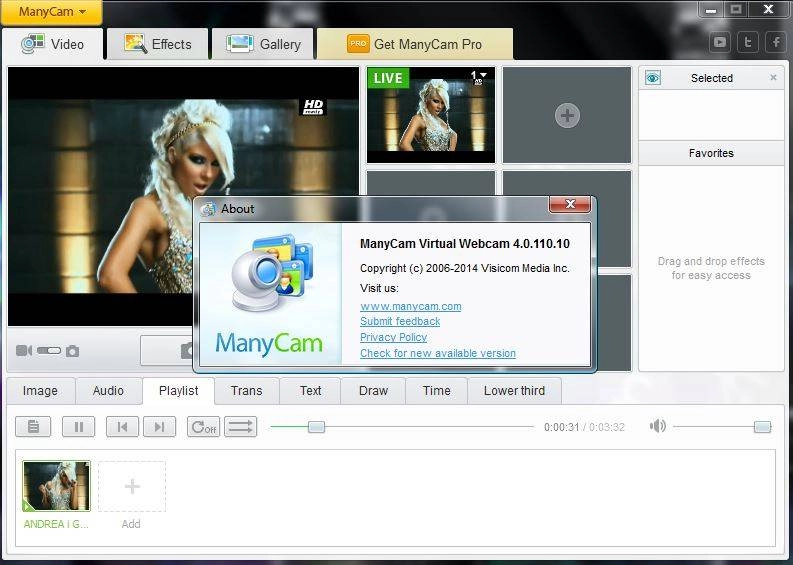Click the Submit feedback link
This screenshot has height=565, width=793.
point(400,321)
